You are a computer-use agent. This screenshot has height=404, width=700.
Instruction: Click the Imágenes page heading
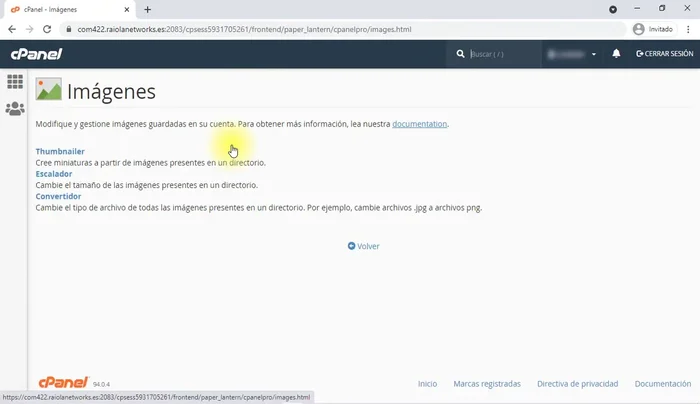[111, 92]
